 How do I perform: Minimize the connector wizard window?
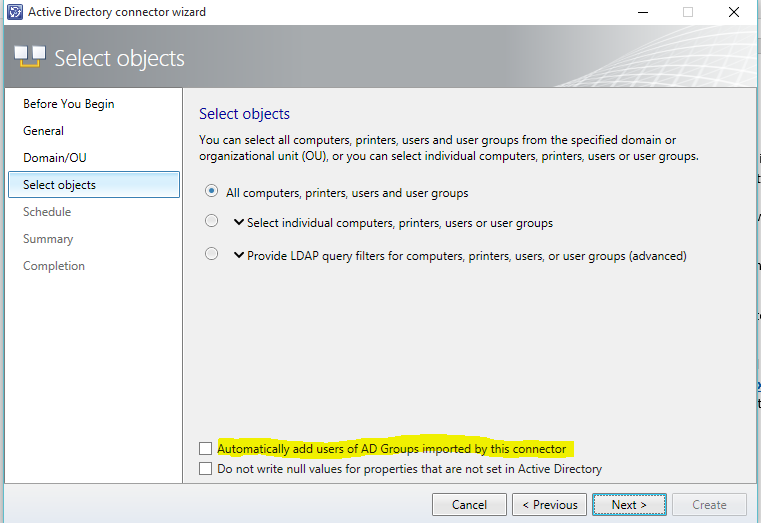click(643, 12)
